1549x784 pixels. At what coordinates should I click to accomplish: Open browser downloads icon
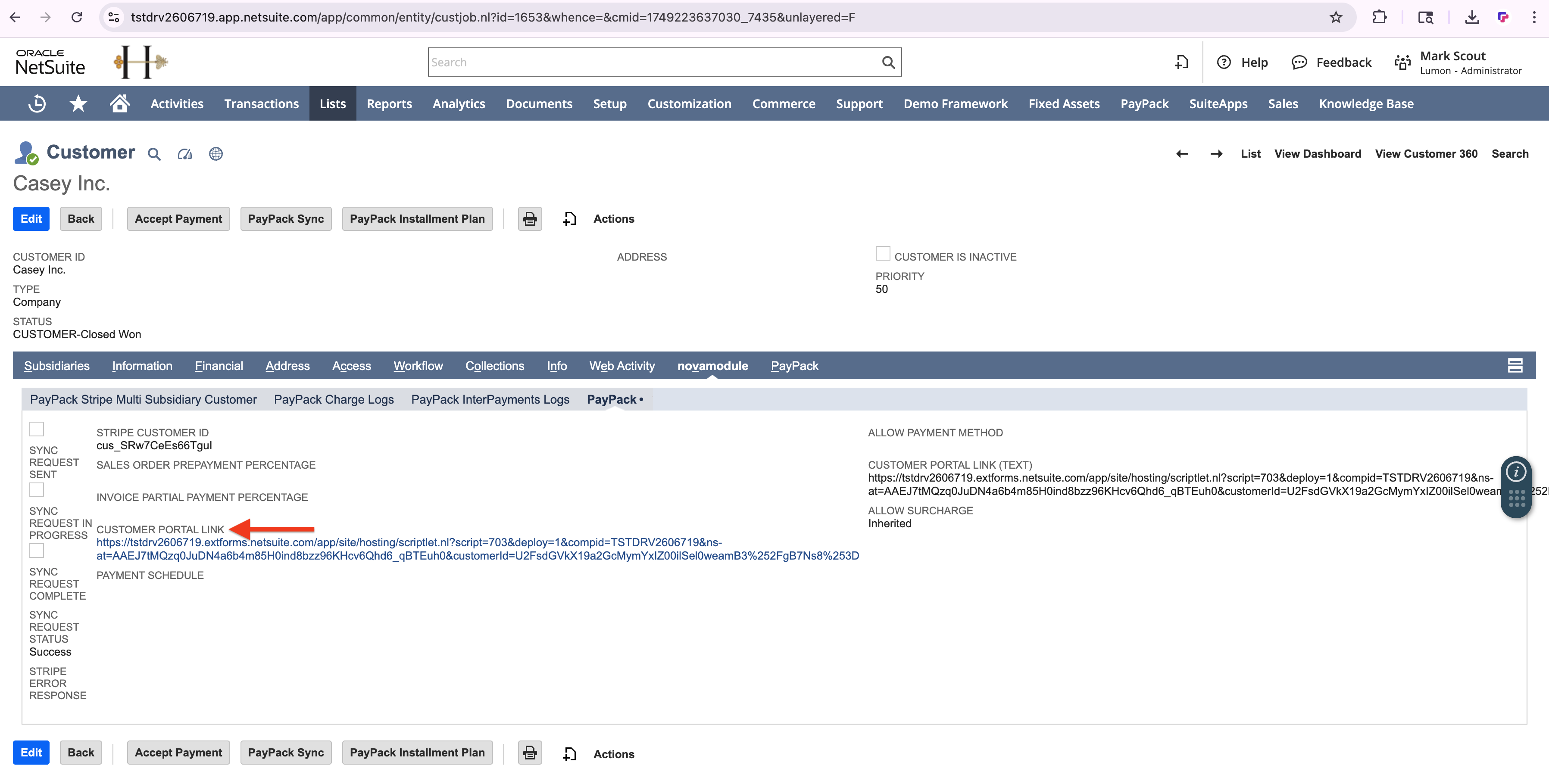point(1472,17)
